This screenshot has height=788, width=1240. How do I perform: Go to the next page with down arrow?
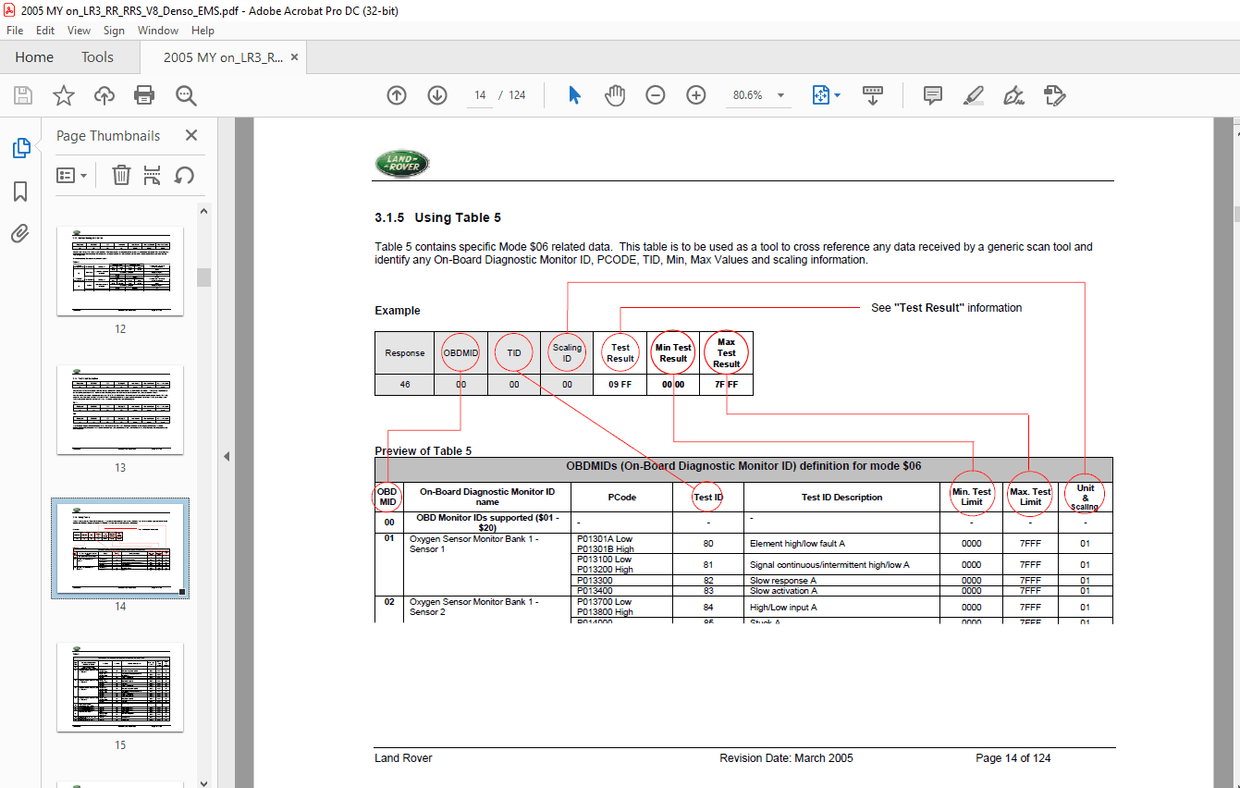coord(437,94)
